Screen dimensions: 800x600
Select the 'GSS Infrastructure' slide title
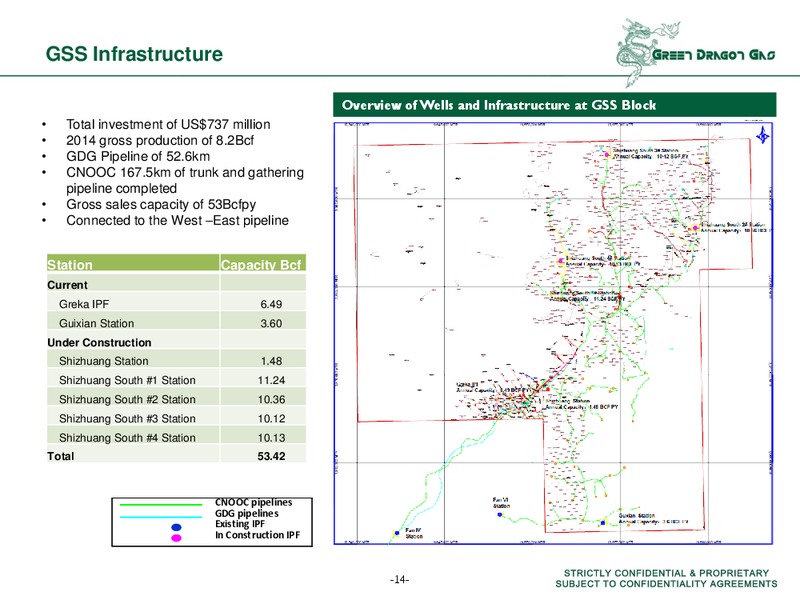134,54
